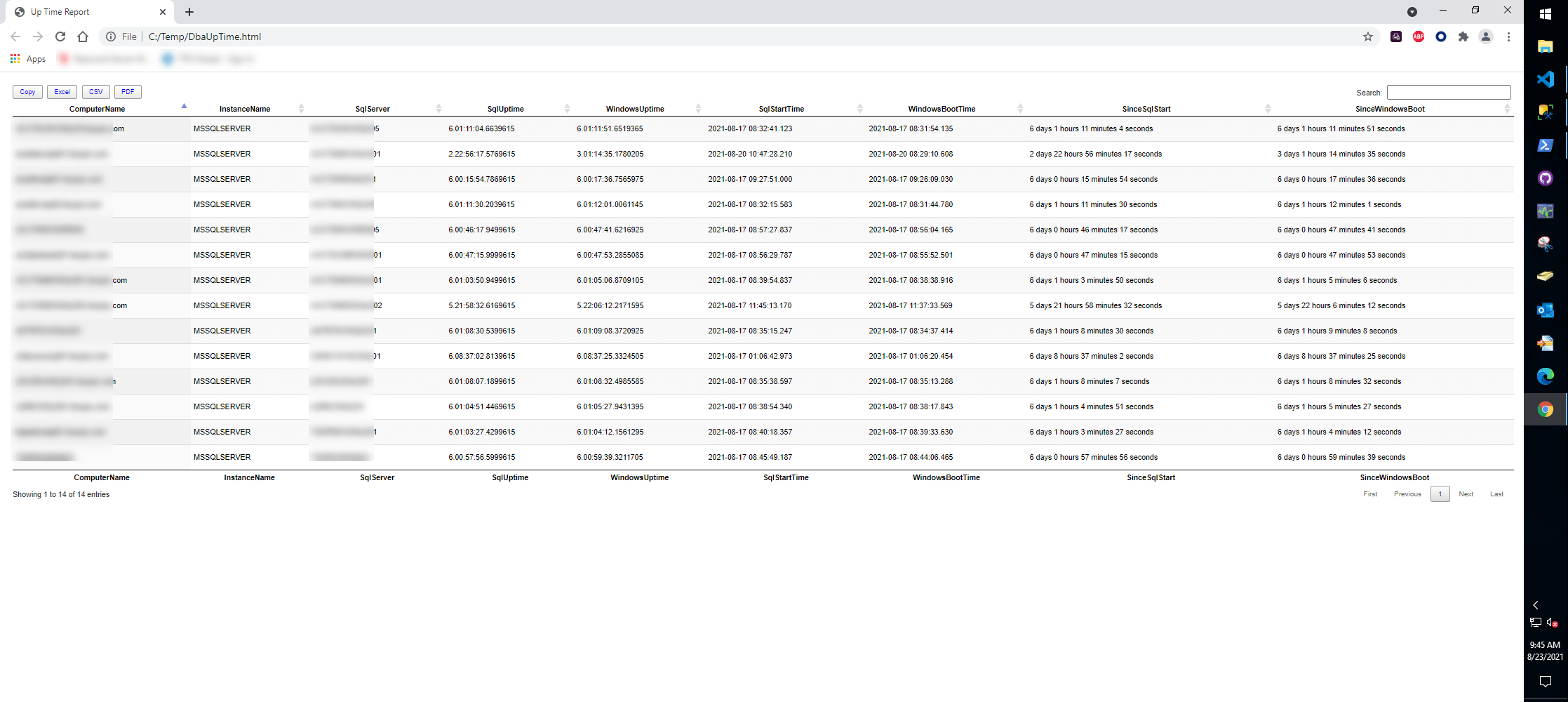Toggle sort on SqlUptime column header
The width and height of the screenshot is (1568, 702).
click(505, 109)
